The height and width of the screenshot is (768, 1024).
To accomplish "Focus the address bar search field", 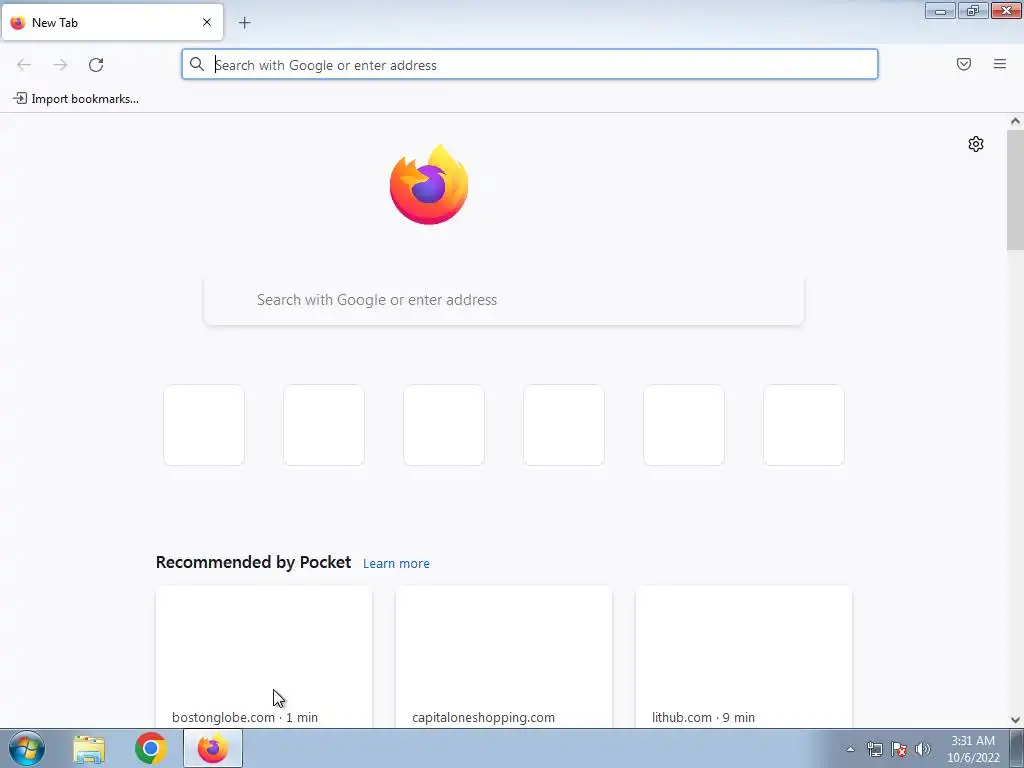I will [530, 65].
